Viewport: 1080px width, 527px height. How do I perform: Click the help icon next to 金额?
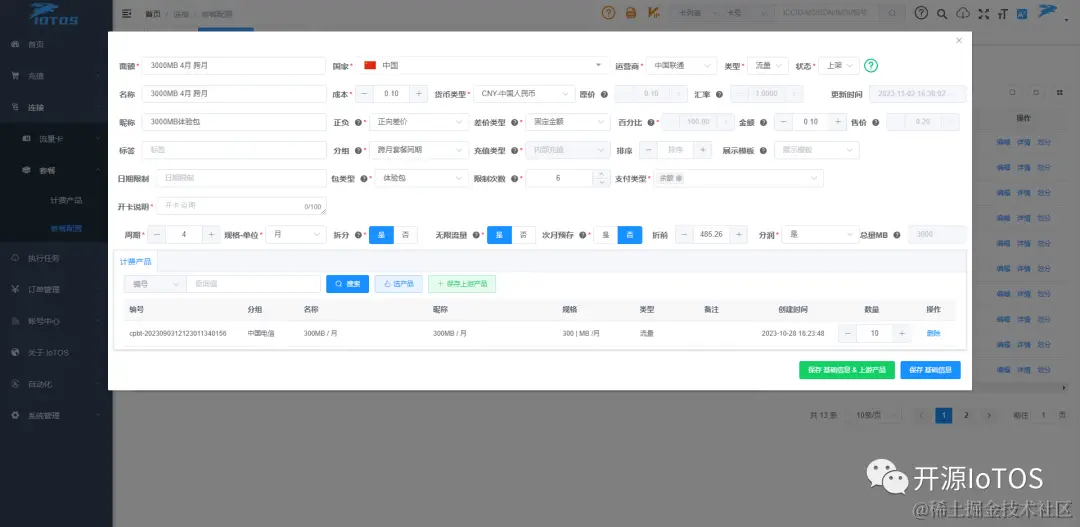click(764, 122)
